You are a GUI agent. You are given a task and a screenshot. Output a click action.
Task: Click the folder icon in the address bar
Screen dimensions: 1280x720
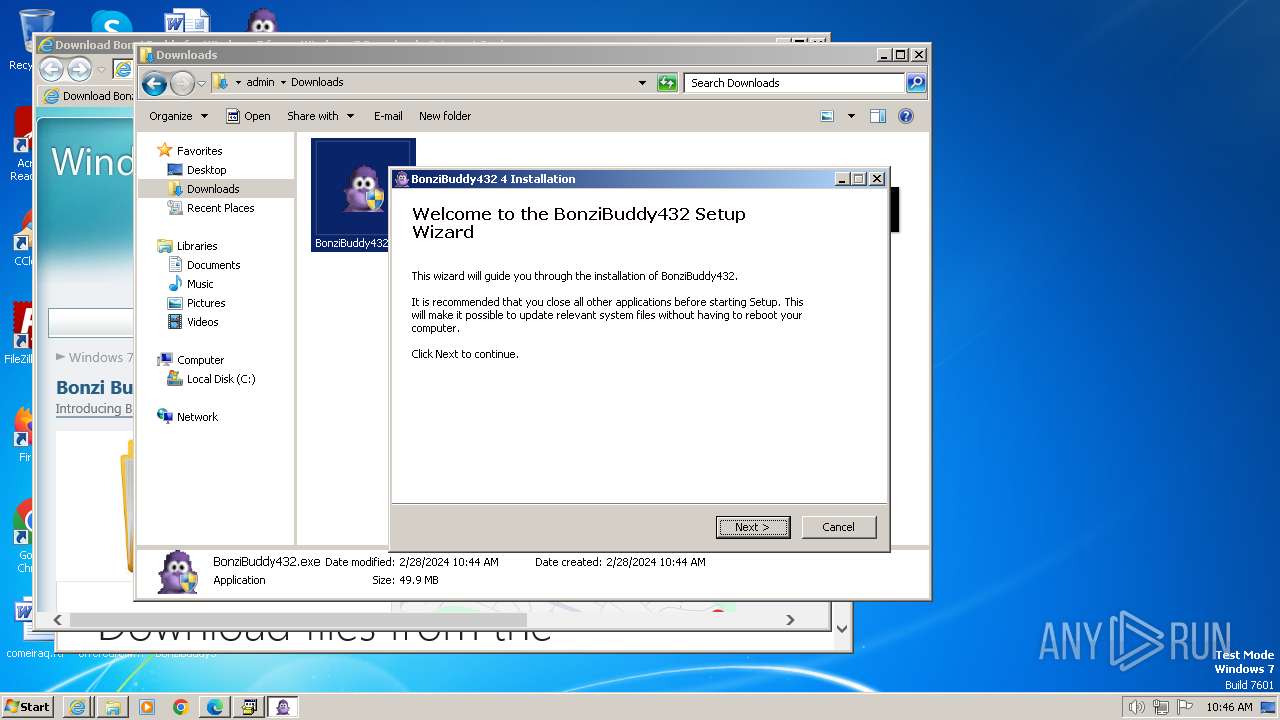tap(221, 83)
